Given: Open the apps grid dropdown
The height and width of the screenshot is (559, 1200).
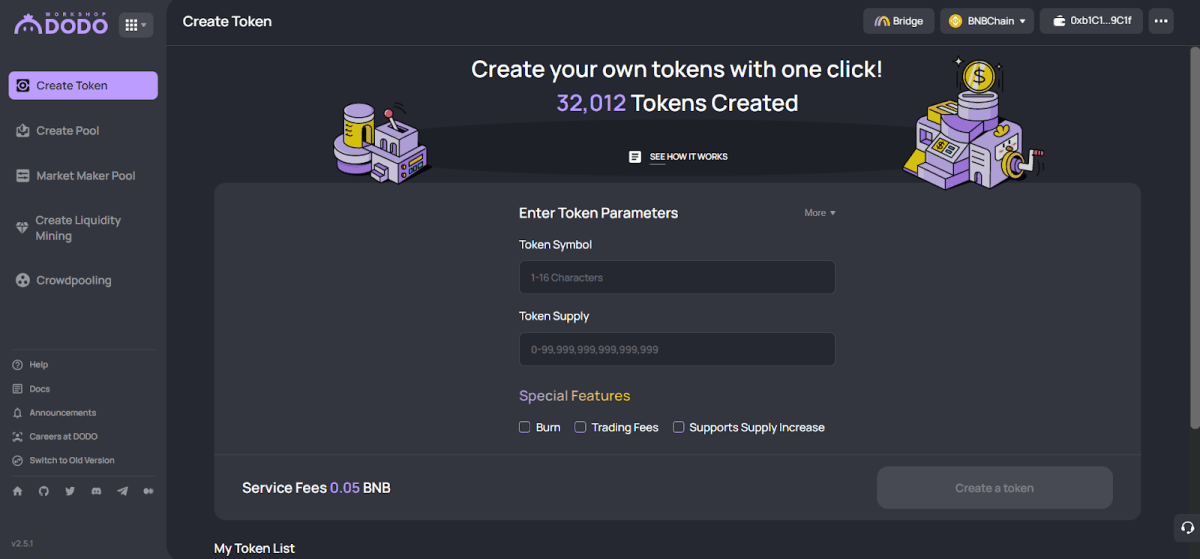Looking at the screenshot, I should (x=135, y=25).
